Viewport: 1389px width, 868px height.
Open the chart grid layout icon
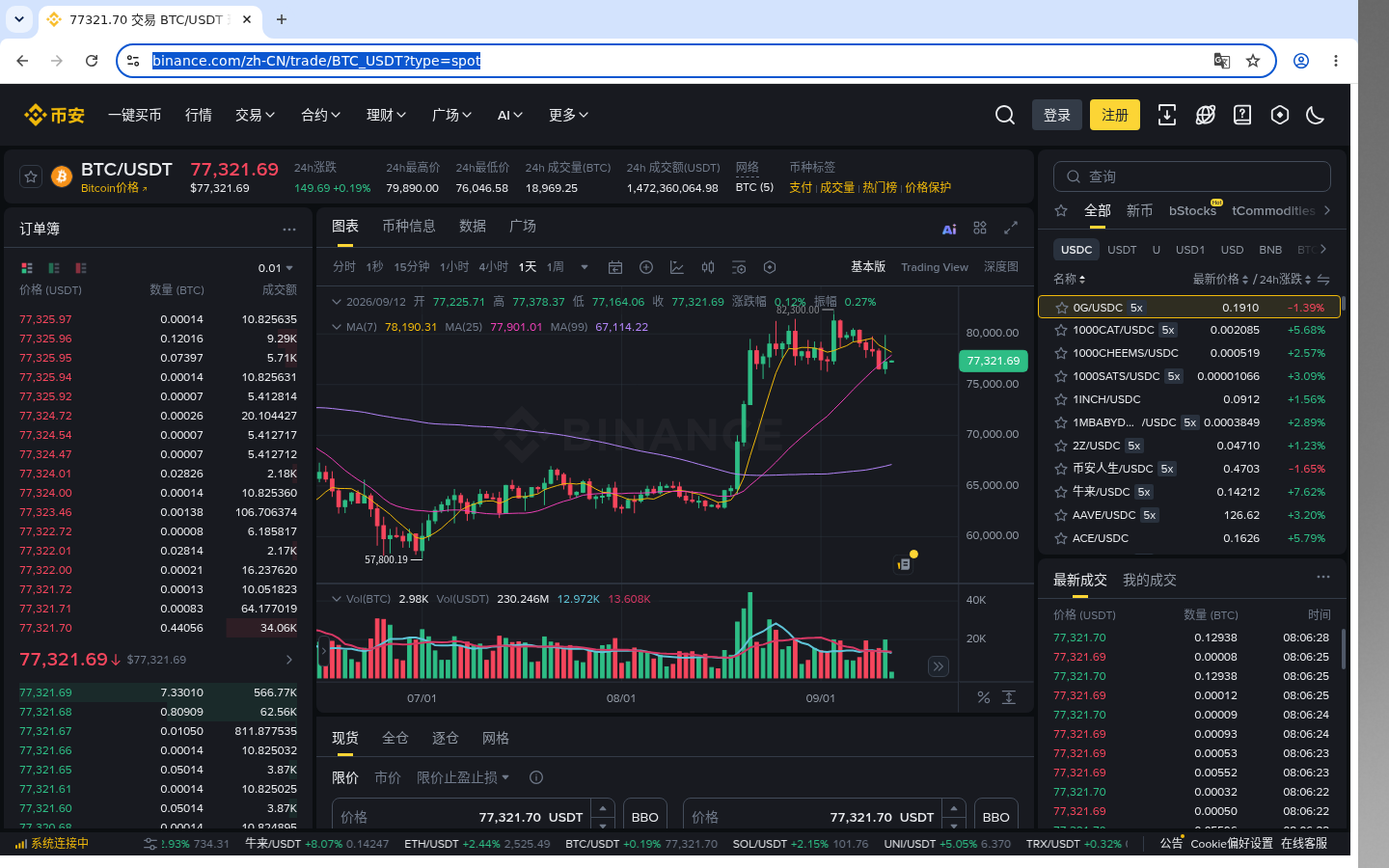980,228
